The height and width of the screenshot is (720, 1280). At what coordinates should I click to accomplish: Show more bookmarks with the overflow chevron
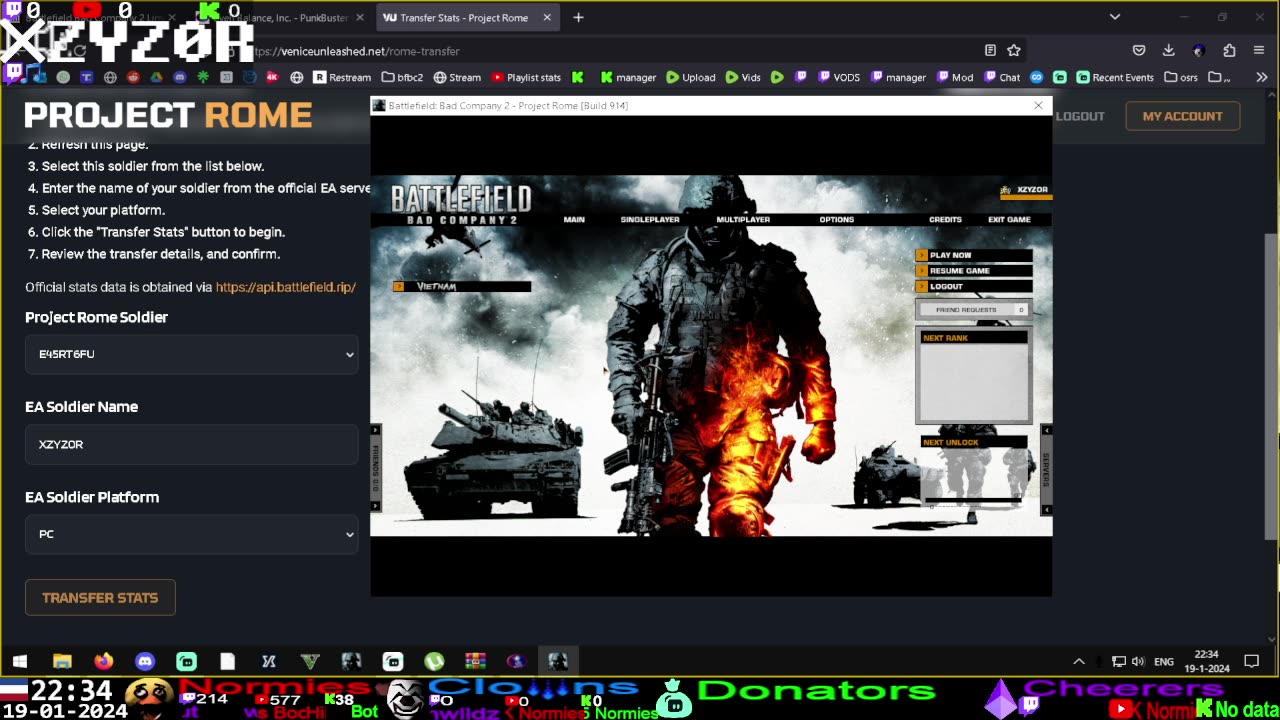(1261, 77)
